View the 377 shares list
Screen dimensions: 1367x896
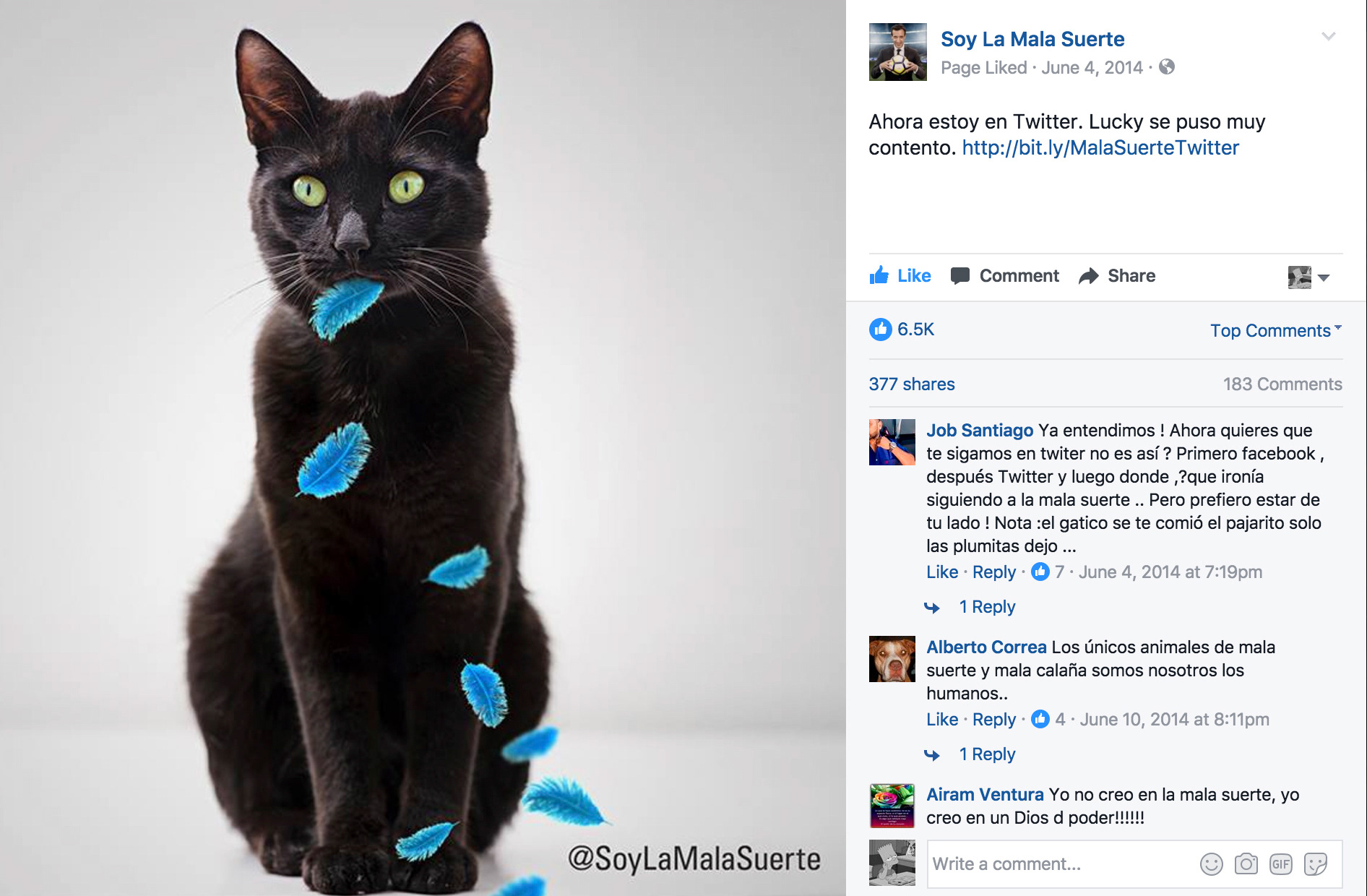point(912,384)
